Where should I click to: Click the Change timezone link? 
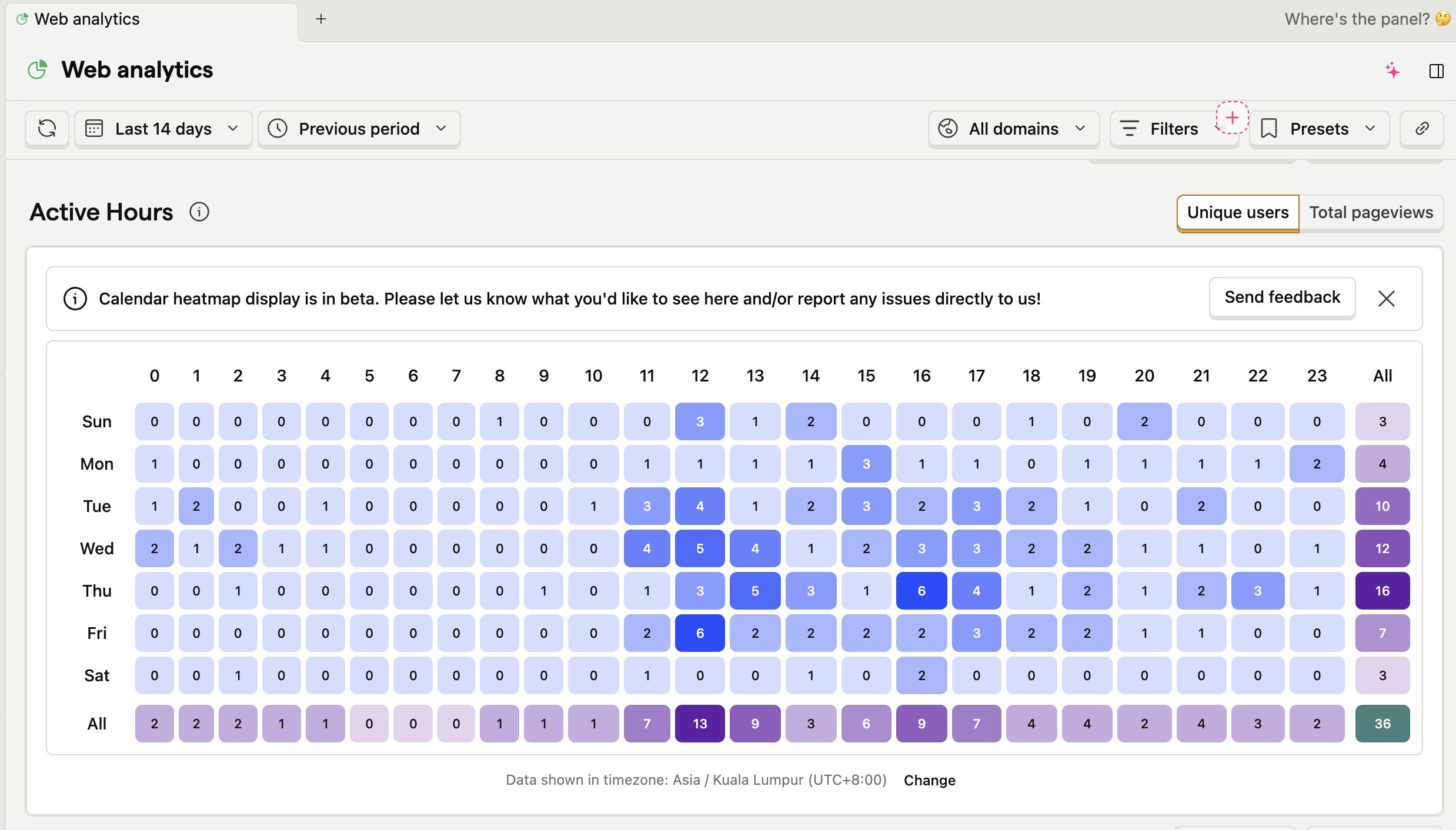point(929,781)
